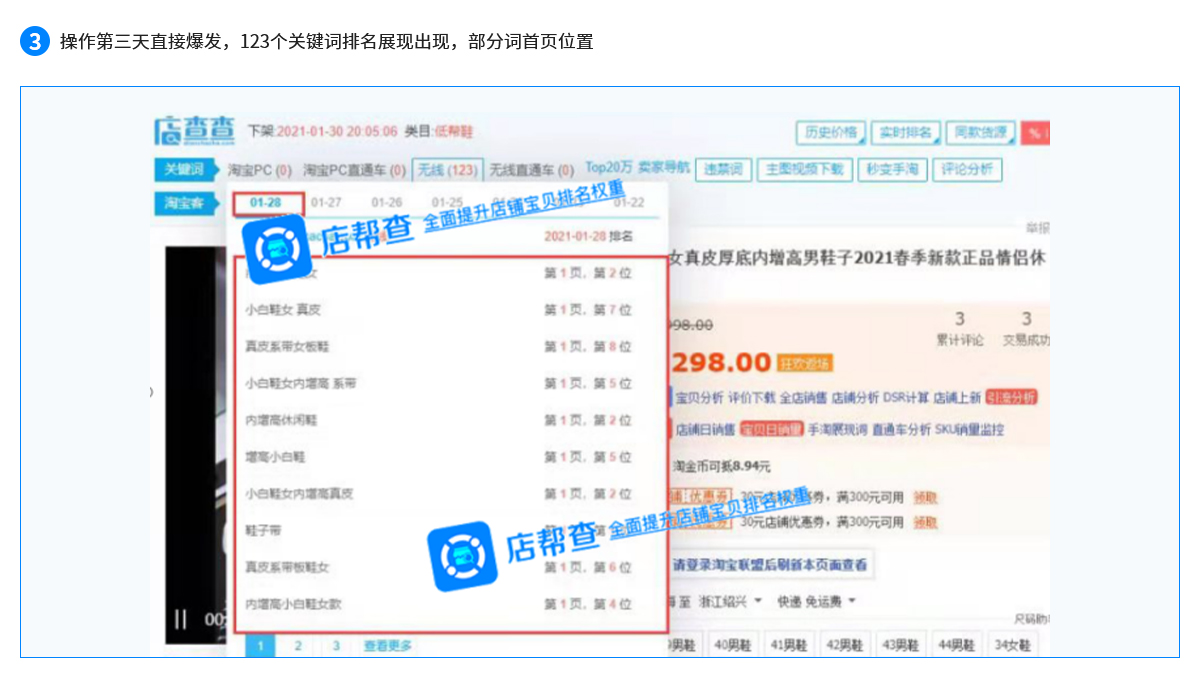Go to results page 3
The width and height of the screenshot is (1200, 687).
pos(336,646)
